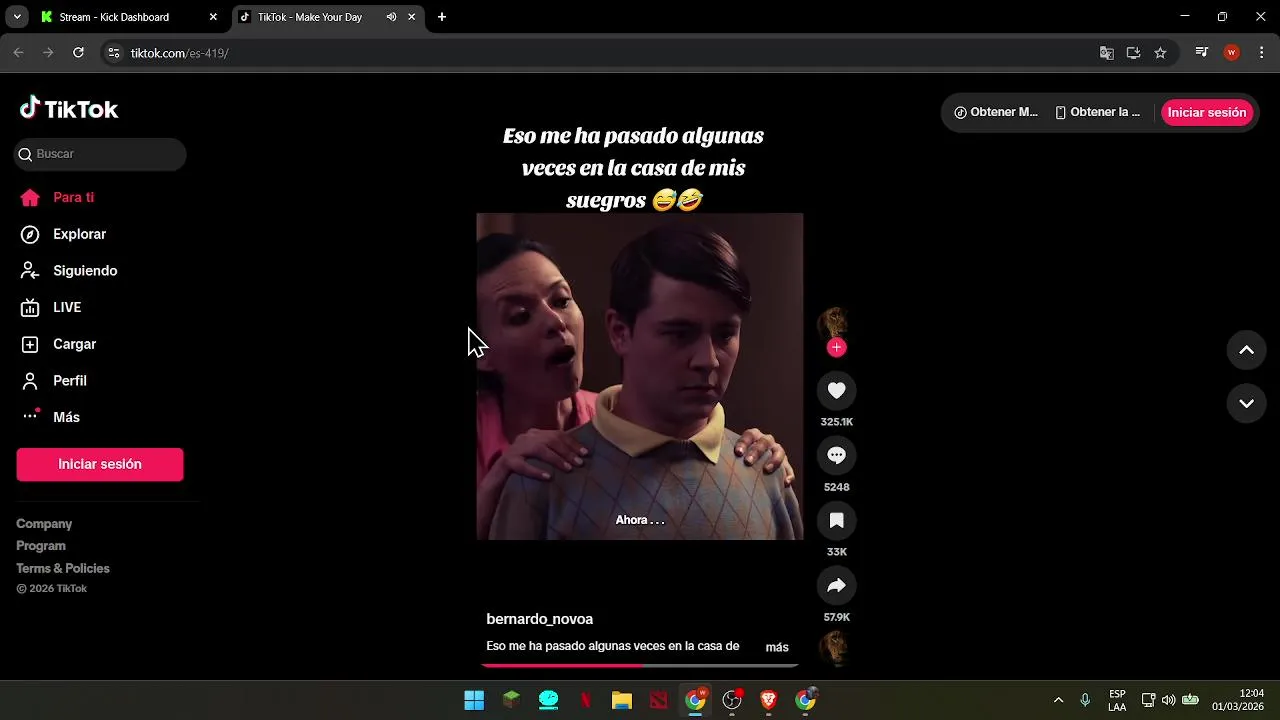Click the Obtener M... coins button
The width and height of the screenshot is (1280, 720).
996,112
